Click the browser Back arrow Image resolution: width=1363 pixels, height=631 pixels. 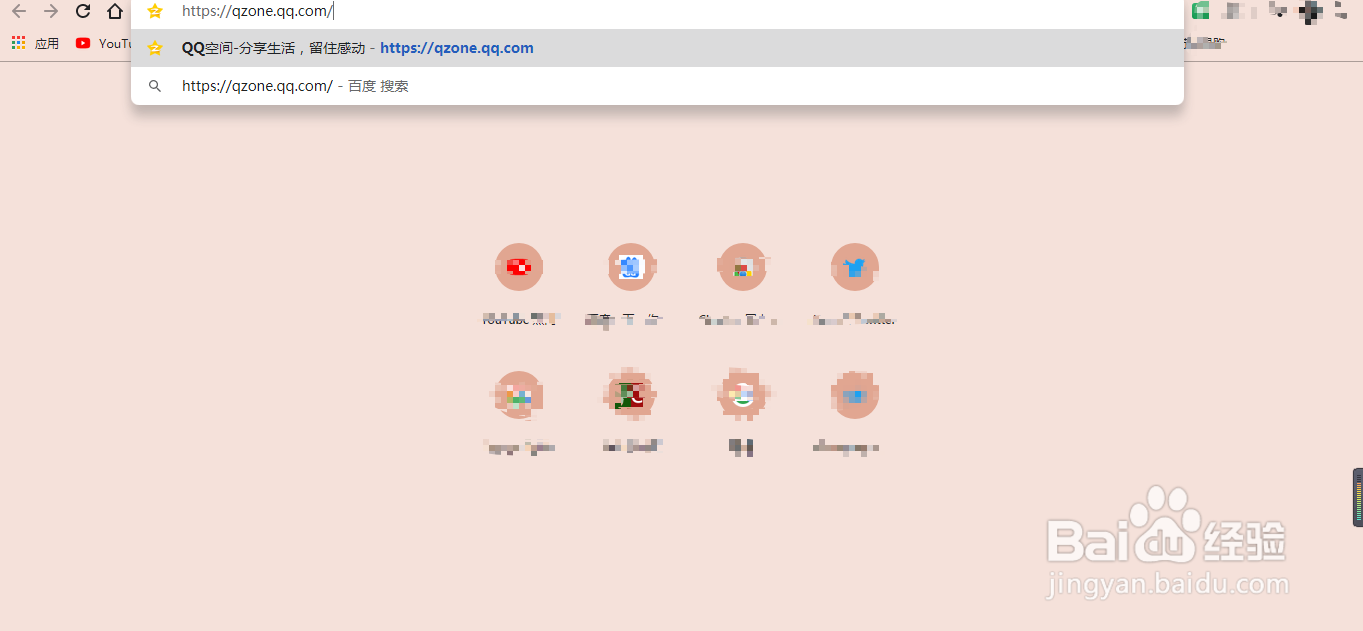point(19,11)
